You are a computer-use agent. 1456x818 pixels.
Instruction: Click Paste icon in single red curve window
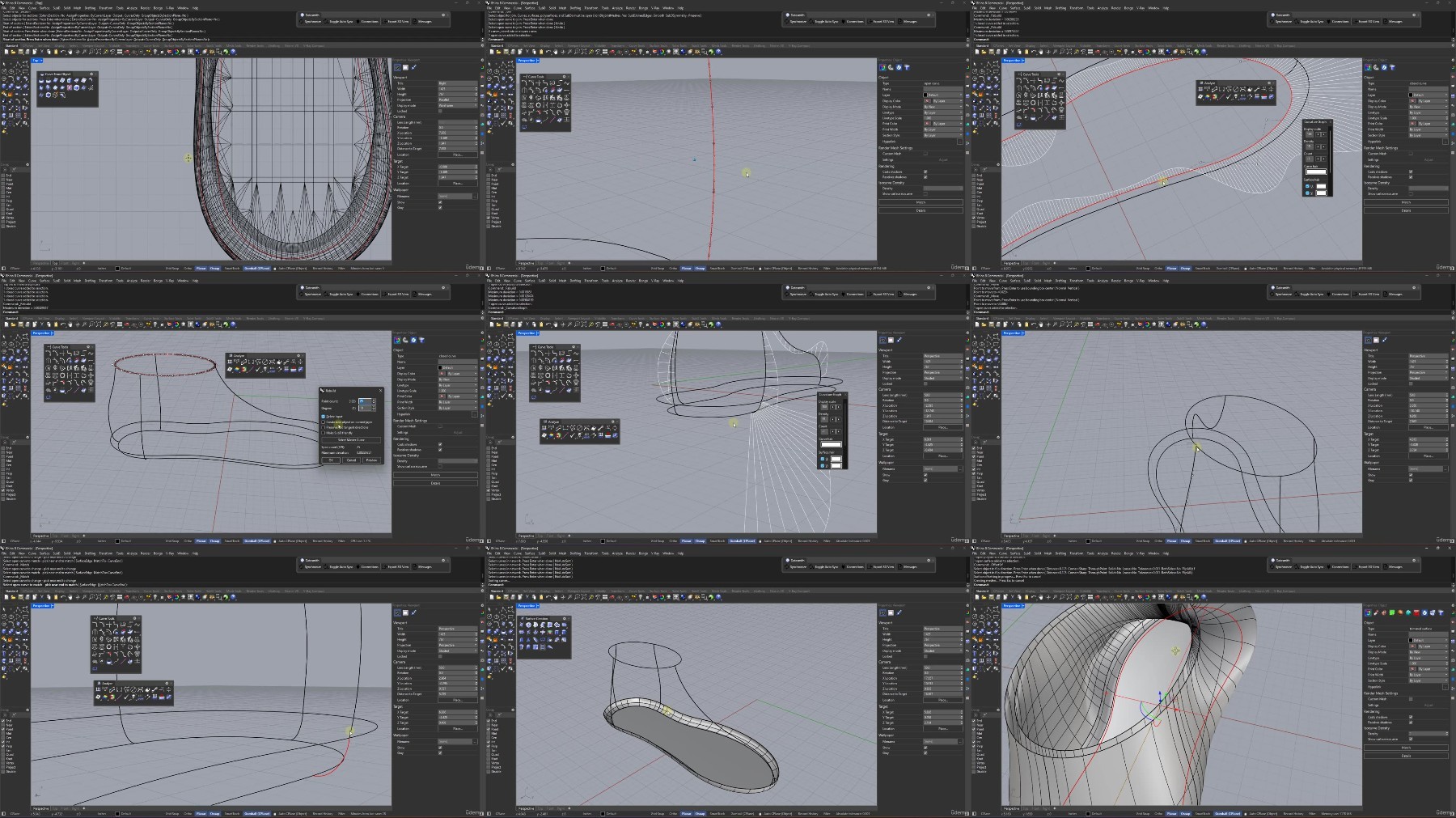click(541, 52)
